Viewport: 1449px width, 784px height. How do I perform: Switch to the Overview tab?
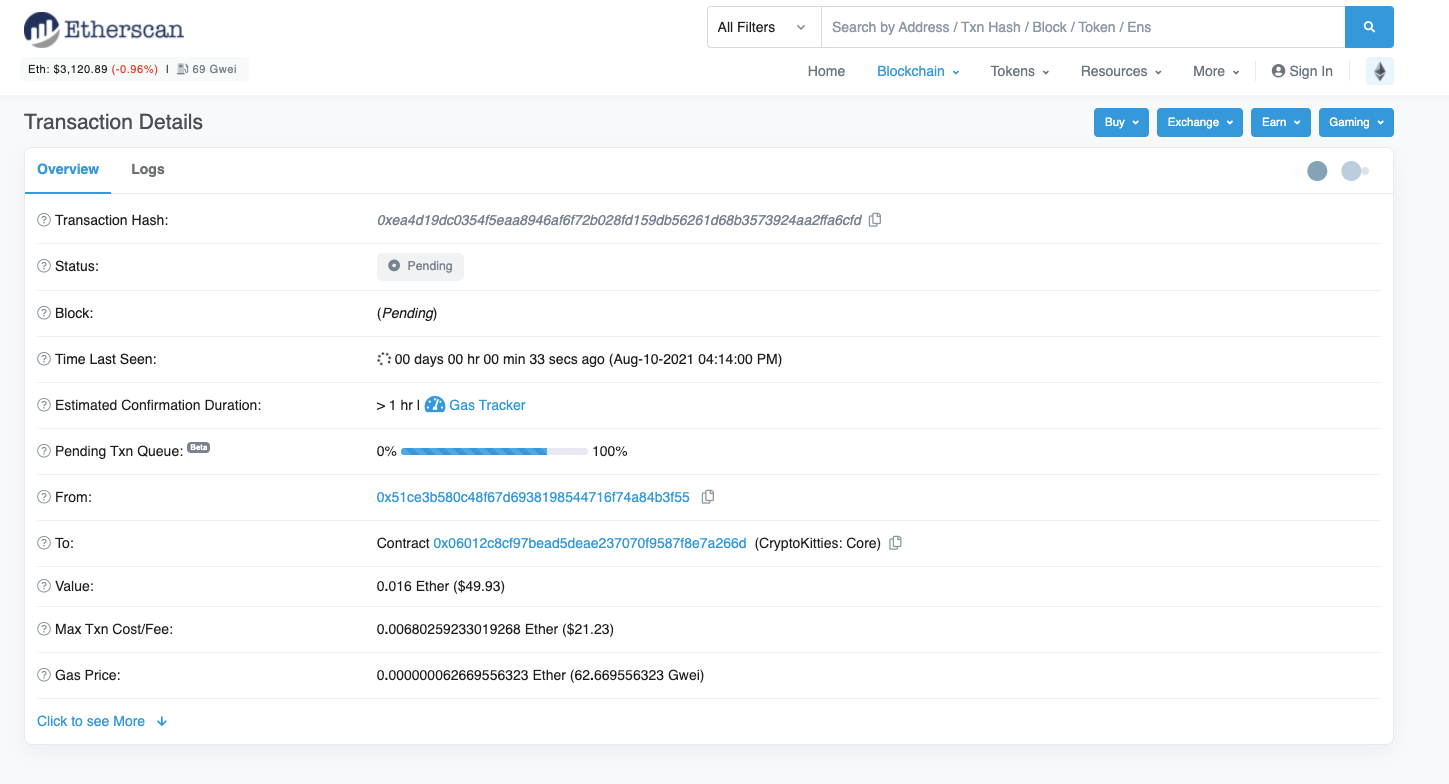pyautogui.click(x=68, y=170)
